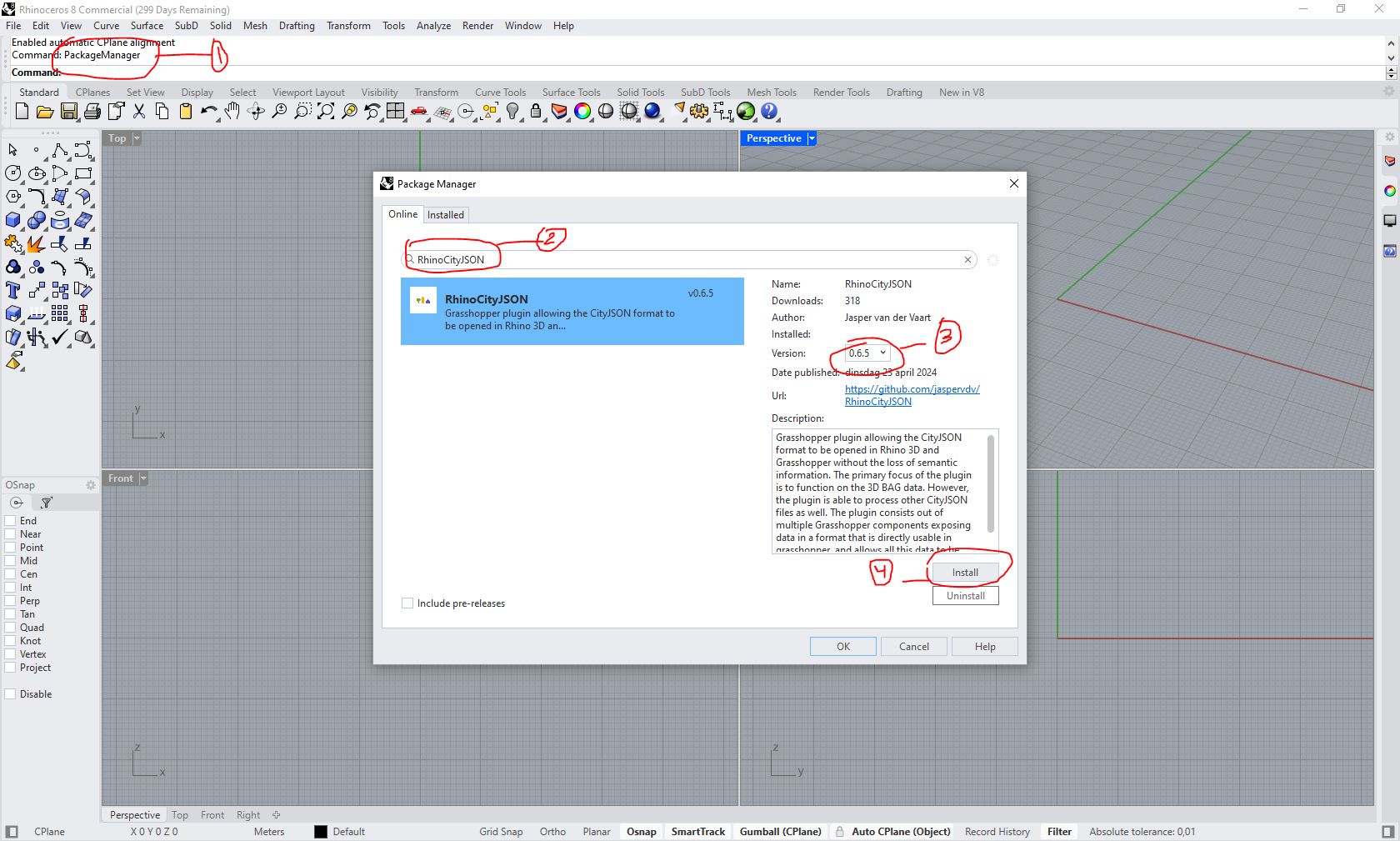This screenshot has width=1400, height=841.
Task: Open the color wheel material icon
Action: tap(582, 111)
